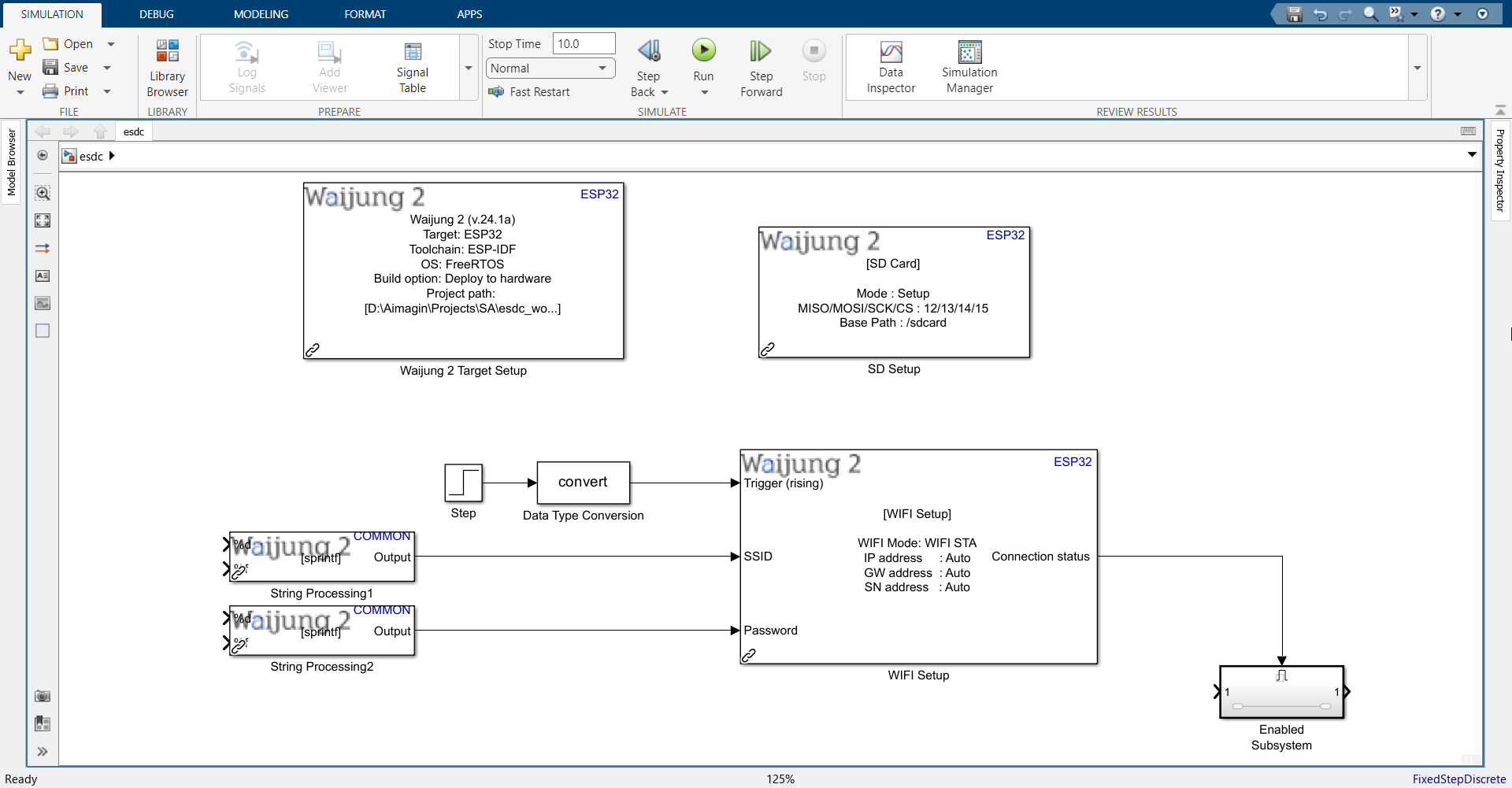Viewport: 1512px width, 788px height.
Task: Select the SD Setup block
Action: (894, 292)
